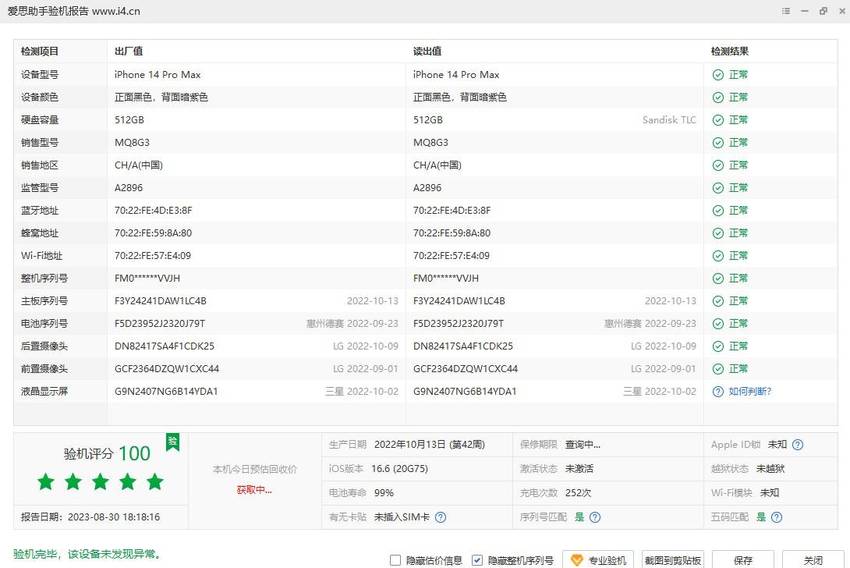The width and height of the screenshot is (850, 568).
Task: Click the green check icon in 整机序列号 row
Action: coord(718,279)
